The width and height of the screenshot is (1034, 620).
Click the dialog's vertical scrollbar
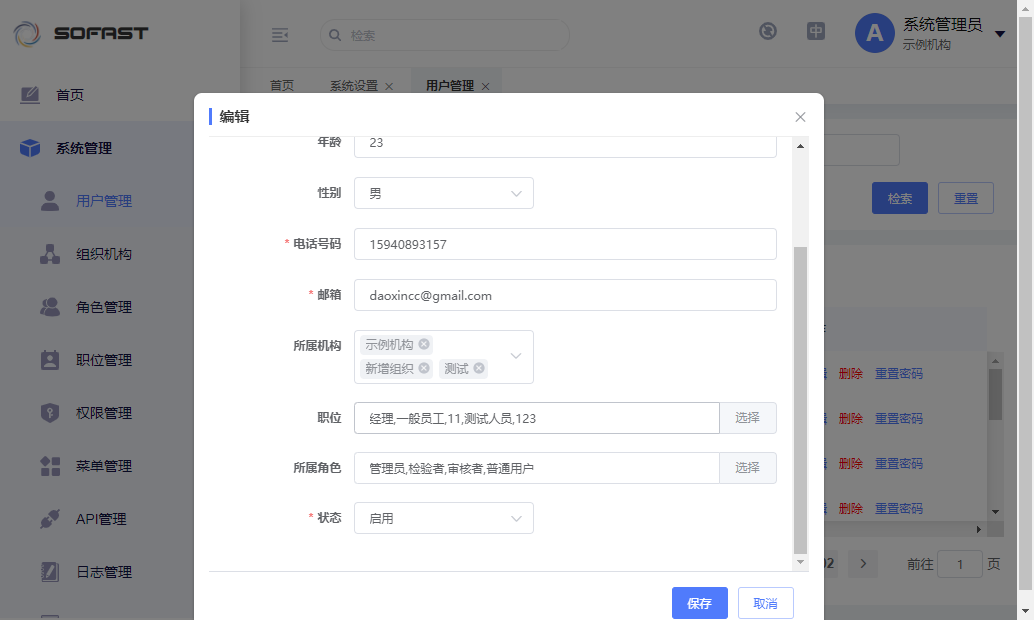pyautogui.click(x=800, y=400)
